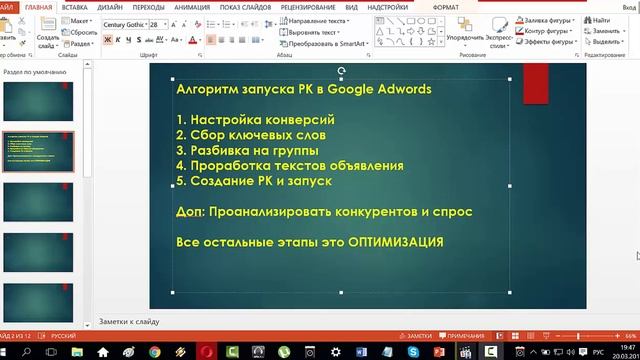This screenshot has width=640, height=360.
Task: Toggle left text alignment
Action: pos(211,40)
